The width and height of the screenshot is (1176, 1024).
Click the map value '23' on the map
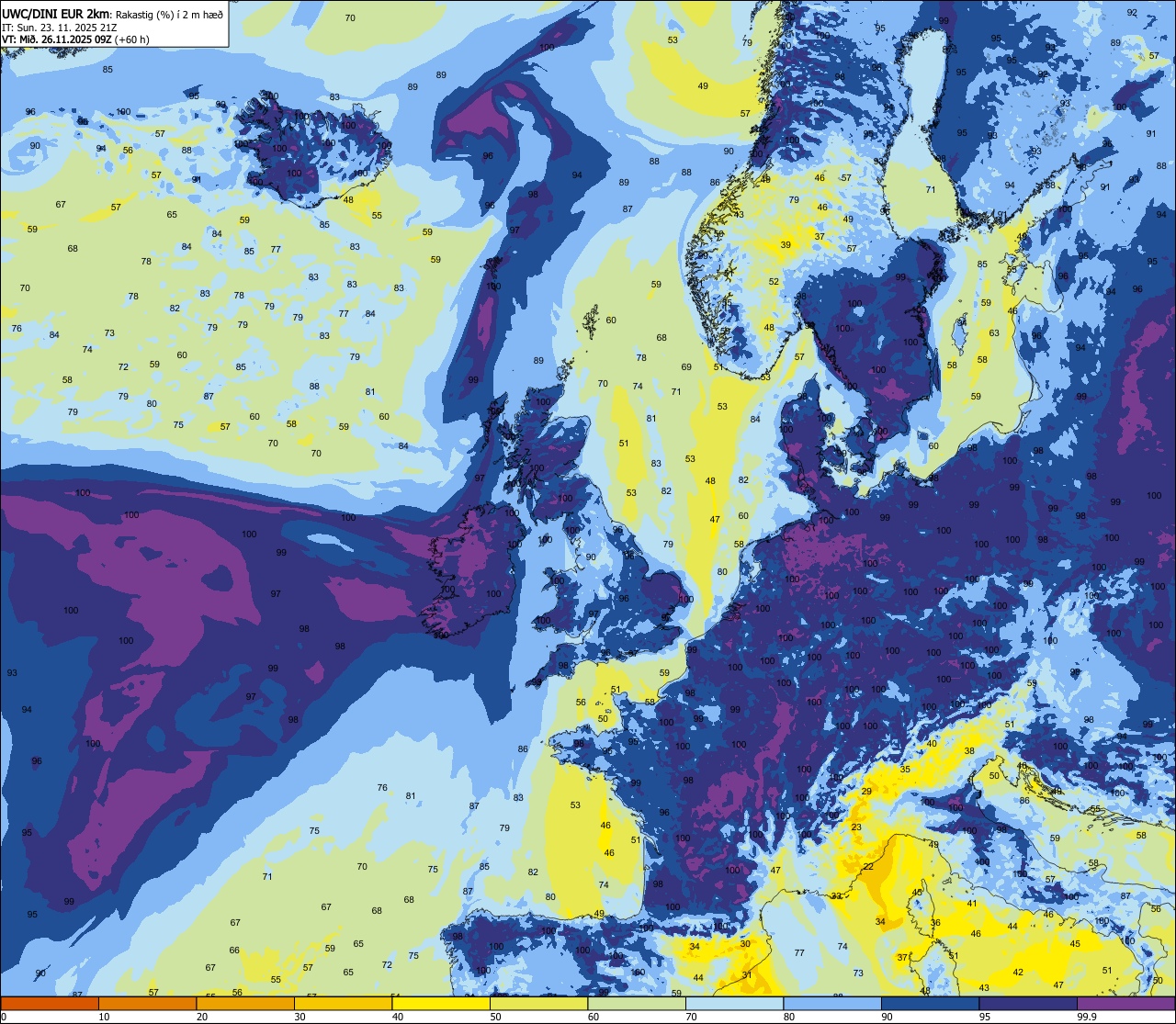pyautogui.click(x=856, y=827)
